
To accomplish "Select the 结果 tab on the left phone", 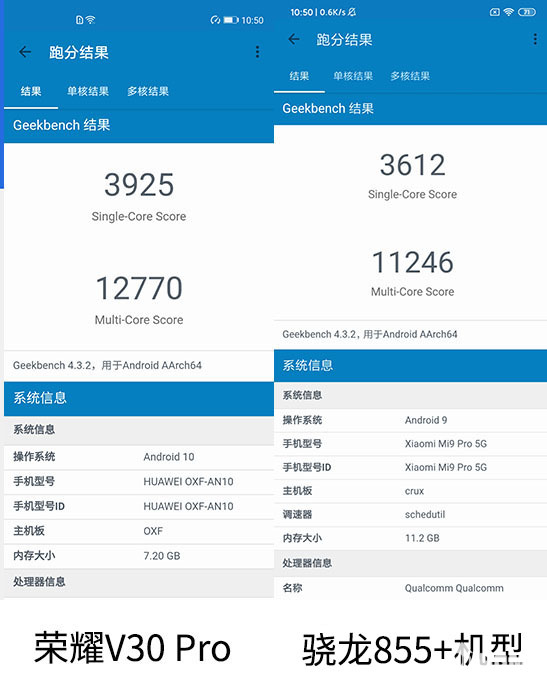I will click(31, 92).
